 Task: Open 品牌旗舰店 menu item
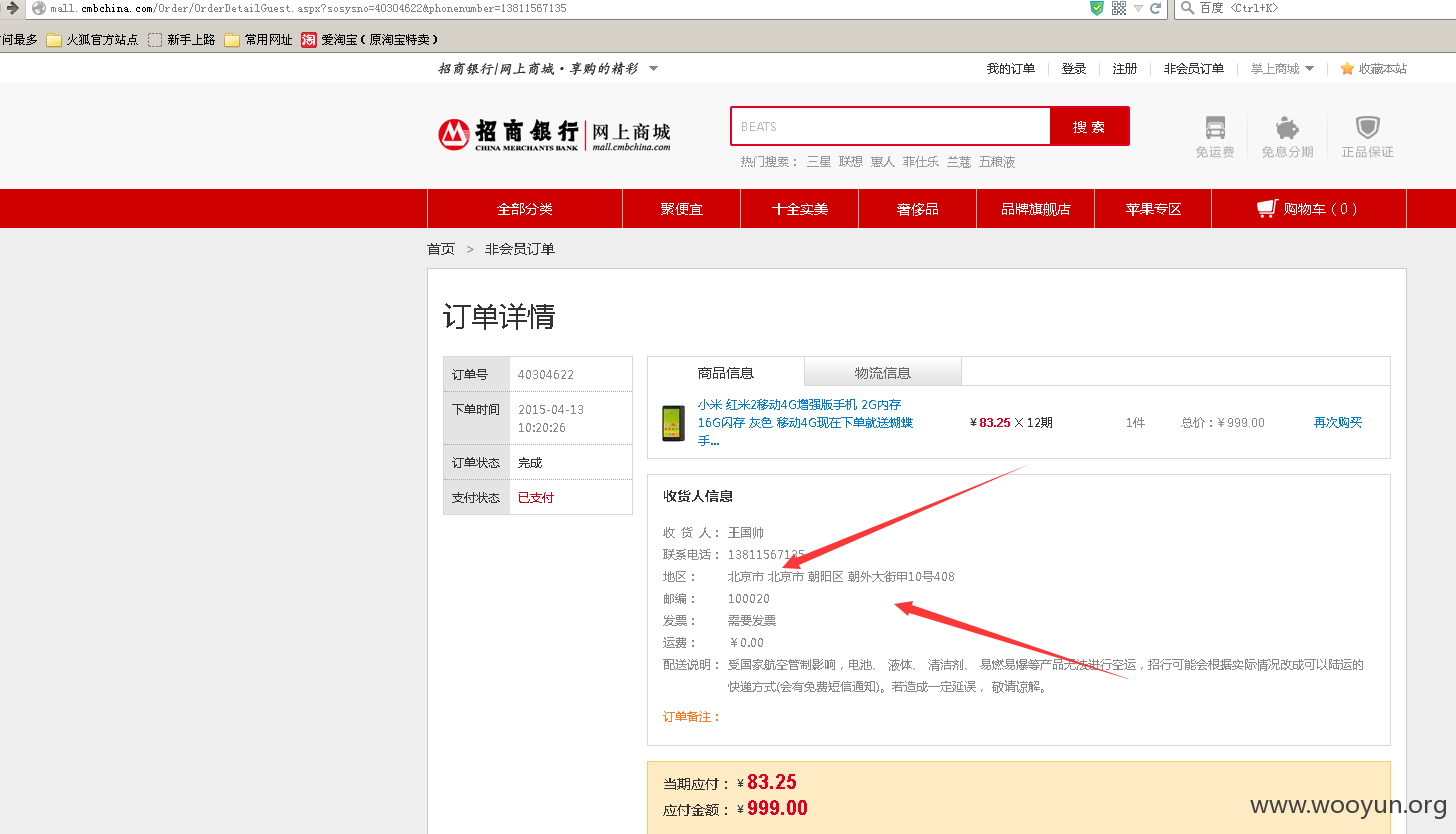pos(1036,209)
